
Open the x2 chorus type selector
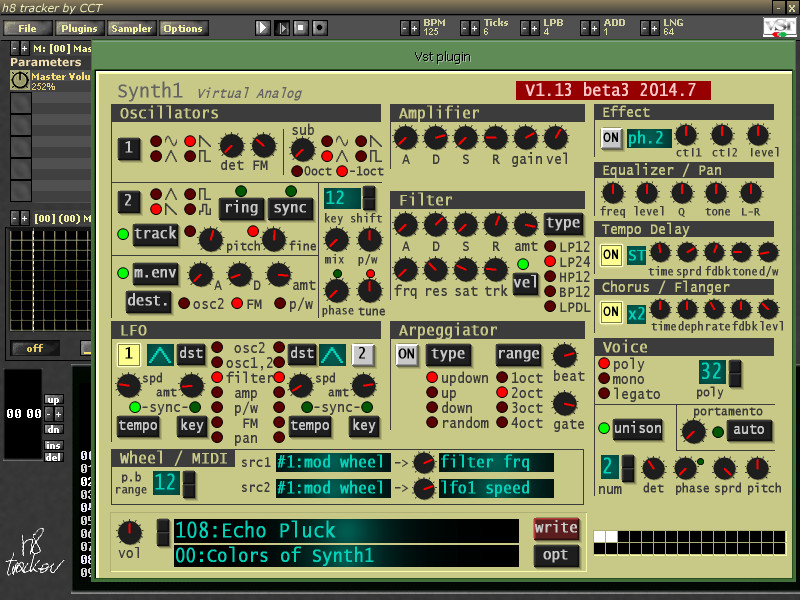(636, 313)
